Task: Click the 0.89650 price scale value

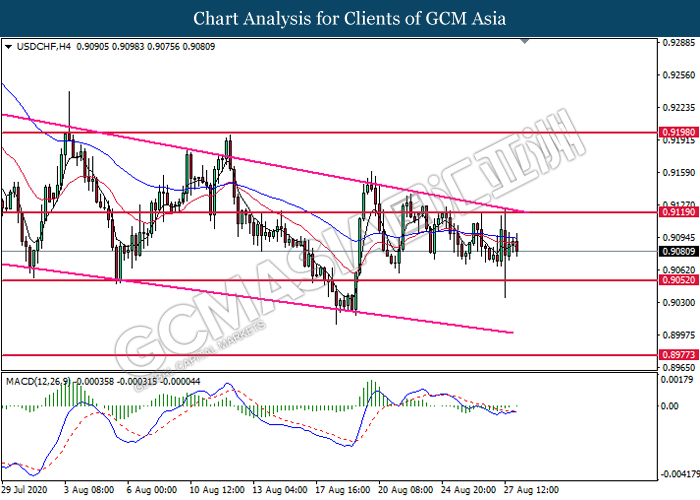Action: coord(679,367)
